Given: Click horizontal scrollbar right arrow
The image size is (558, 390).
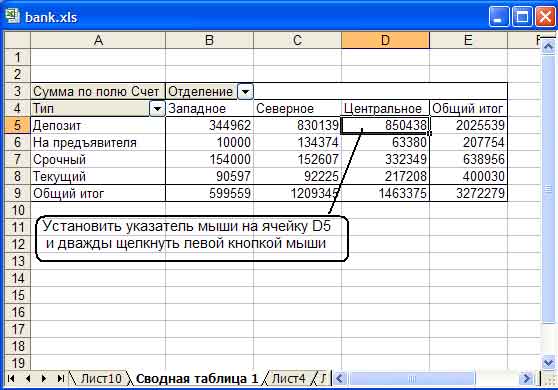Looking at the screenshot, I should [526, 378].
